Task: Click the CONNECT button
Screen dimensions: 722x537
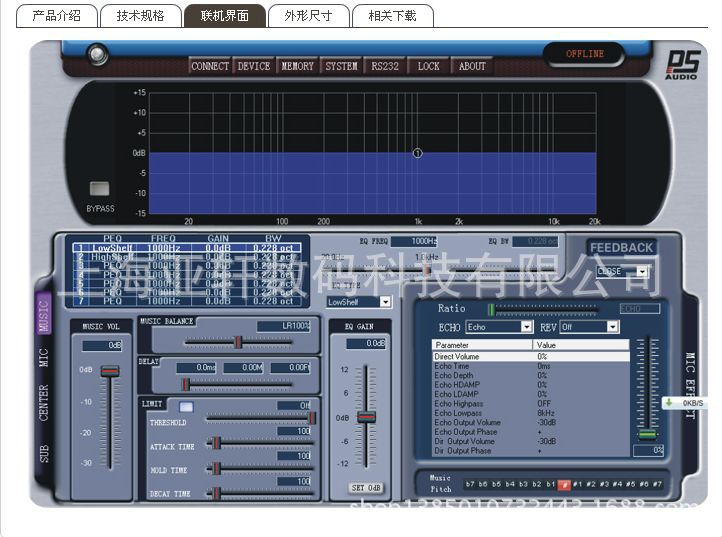Action: 210,66
